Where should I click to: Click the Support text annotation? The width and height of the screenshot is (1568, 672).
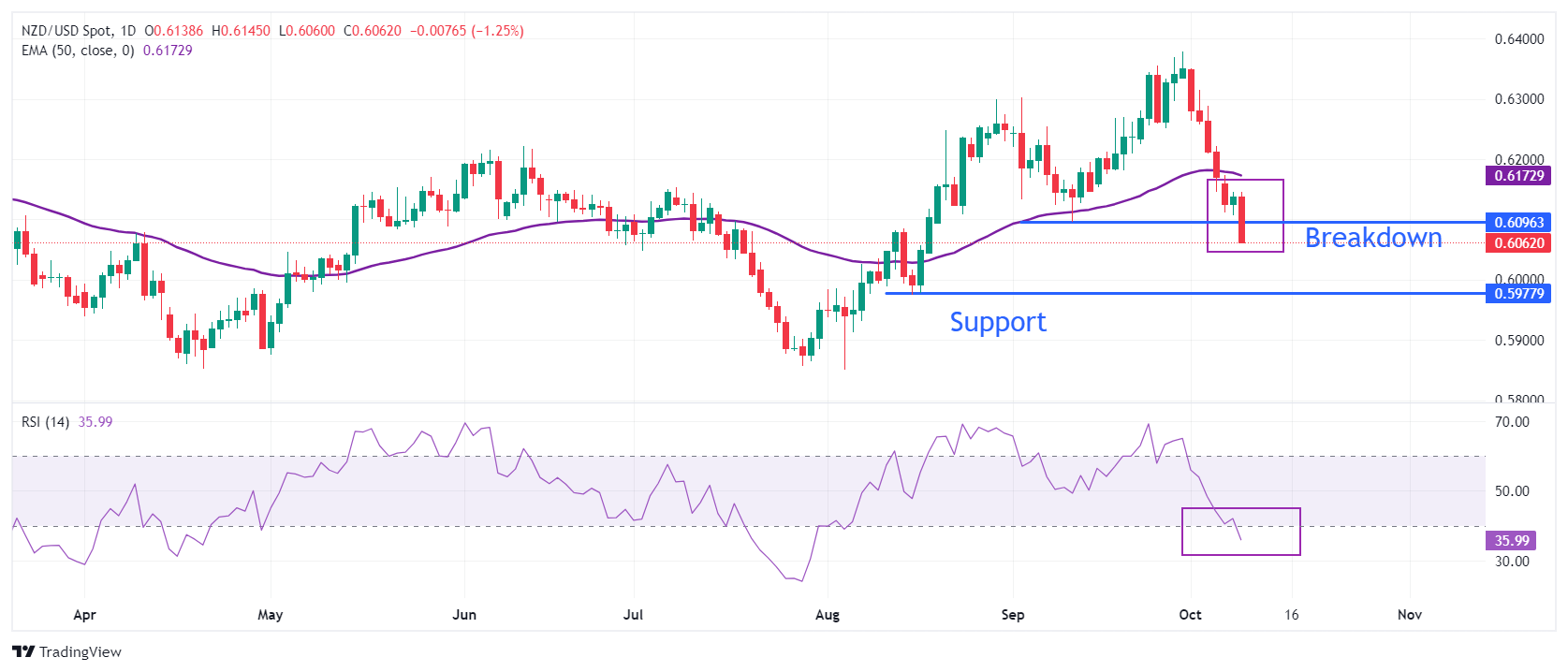(x=998, y=322)
